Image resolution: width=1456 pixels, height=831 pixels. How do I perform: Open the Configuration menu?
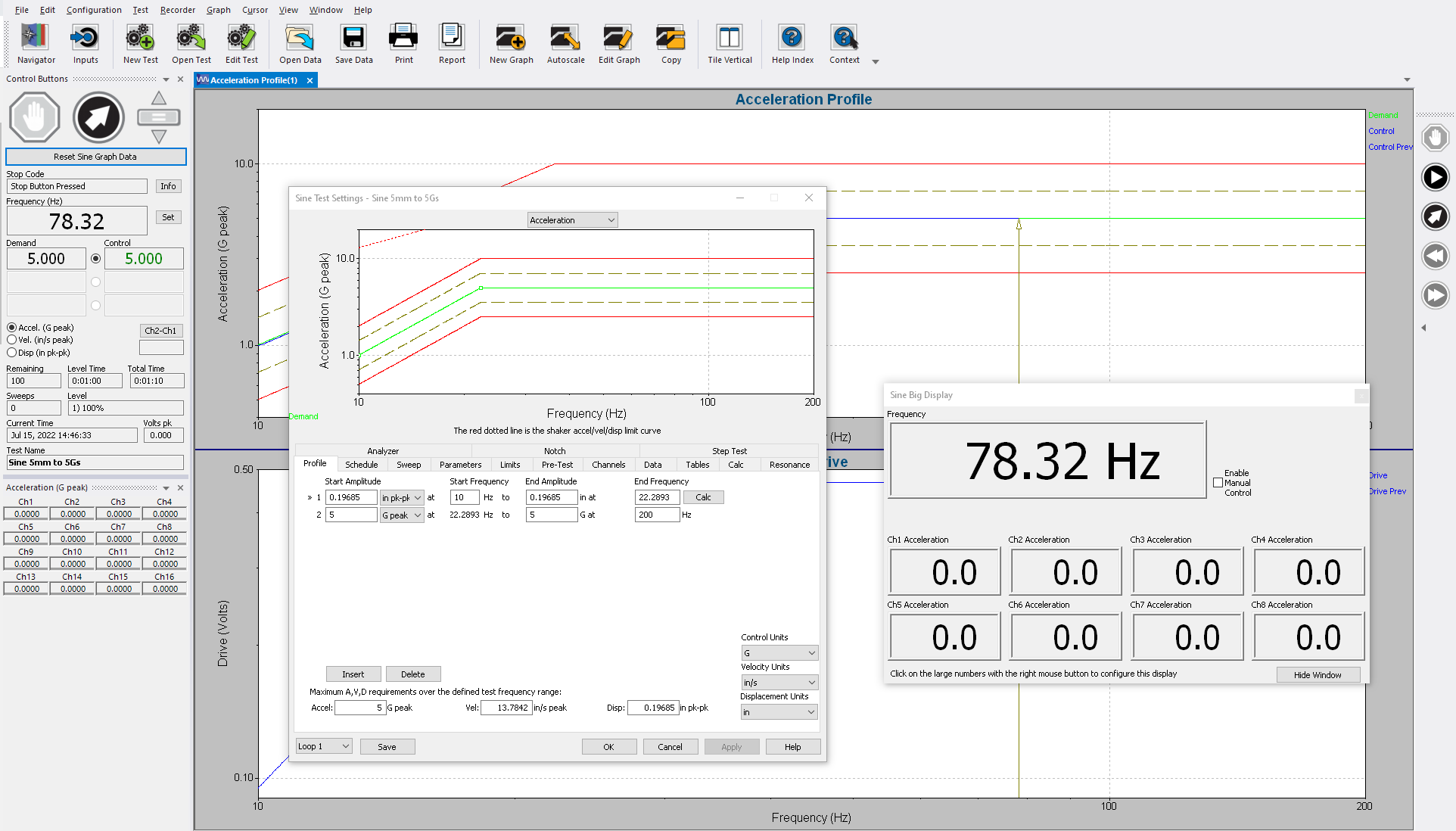pyautogui.click(x=94, y=10)
